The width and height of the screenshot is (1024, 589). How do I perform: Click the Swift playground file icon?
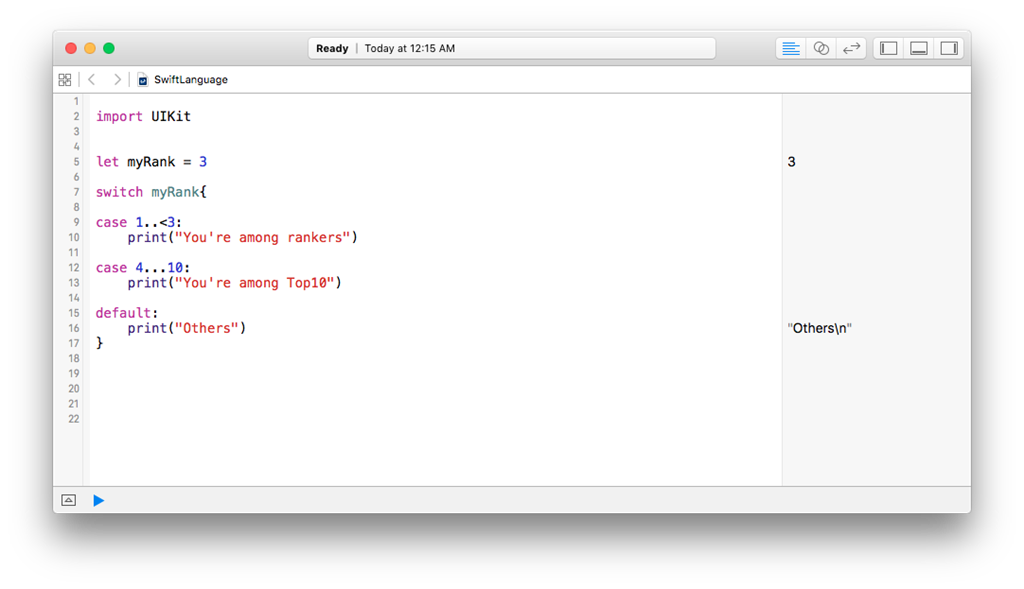pyautogui.click(x=143, y=79)
